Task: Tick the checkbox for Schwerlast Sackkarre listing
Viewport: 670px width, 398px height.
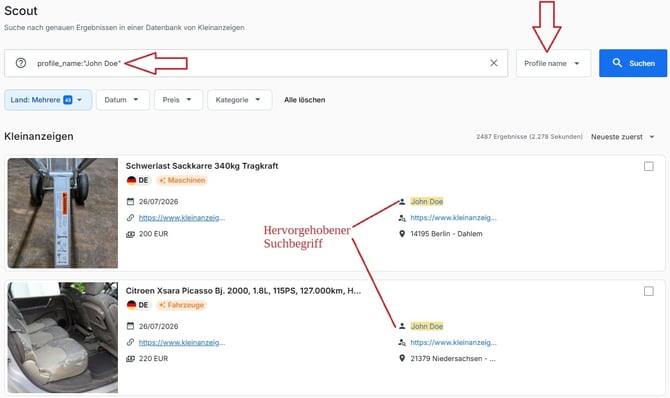Action: (x=649, y=166)
